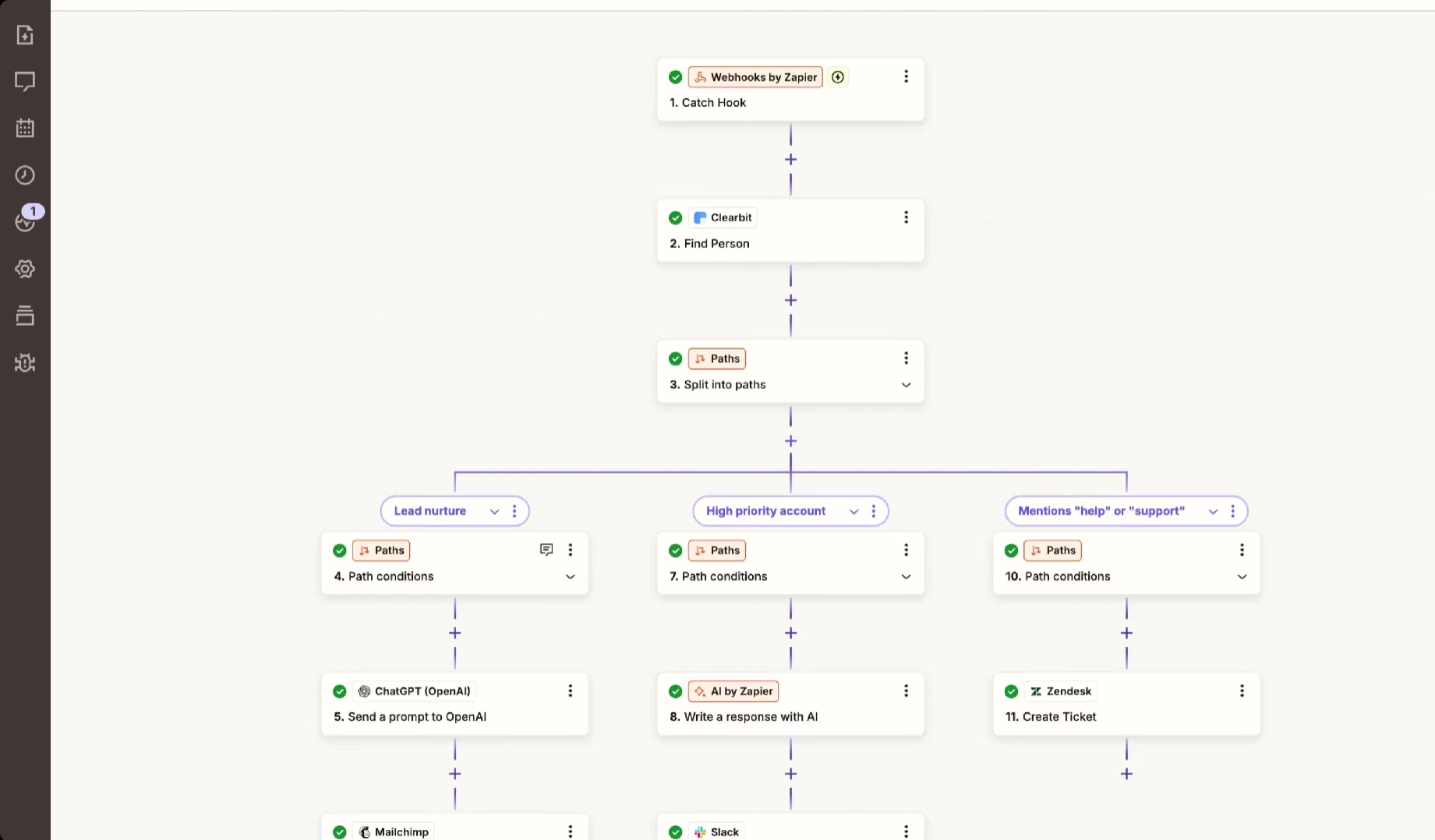
Task: Collapse the Split into paths chevron
Action: (x=906, y=385)
